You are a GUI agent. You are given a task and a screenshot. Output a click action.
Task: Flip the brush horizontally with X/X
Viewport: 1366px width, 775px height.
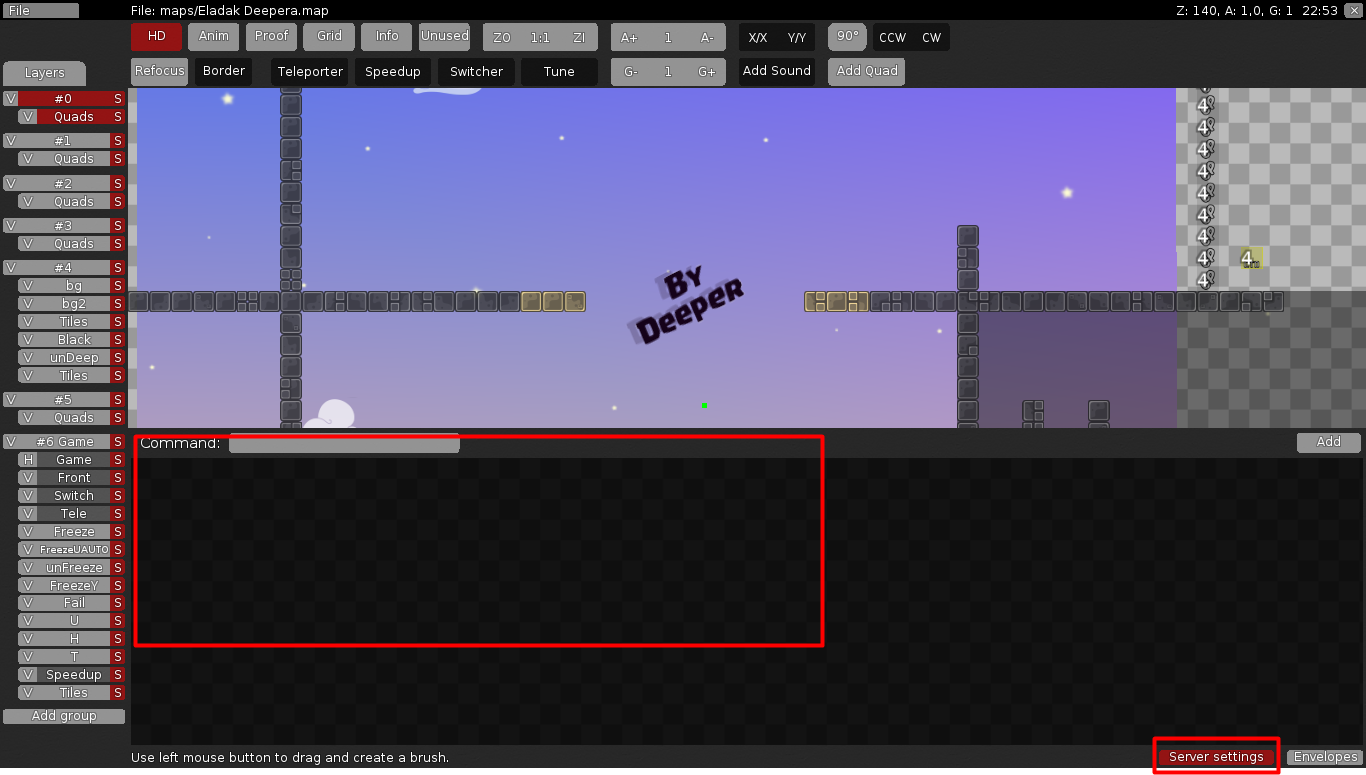tap(756, 36)
